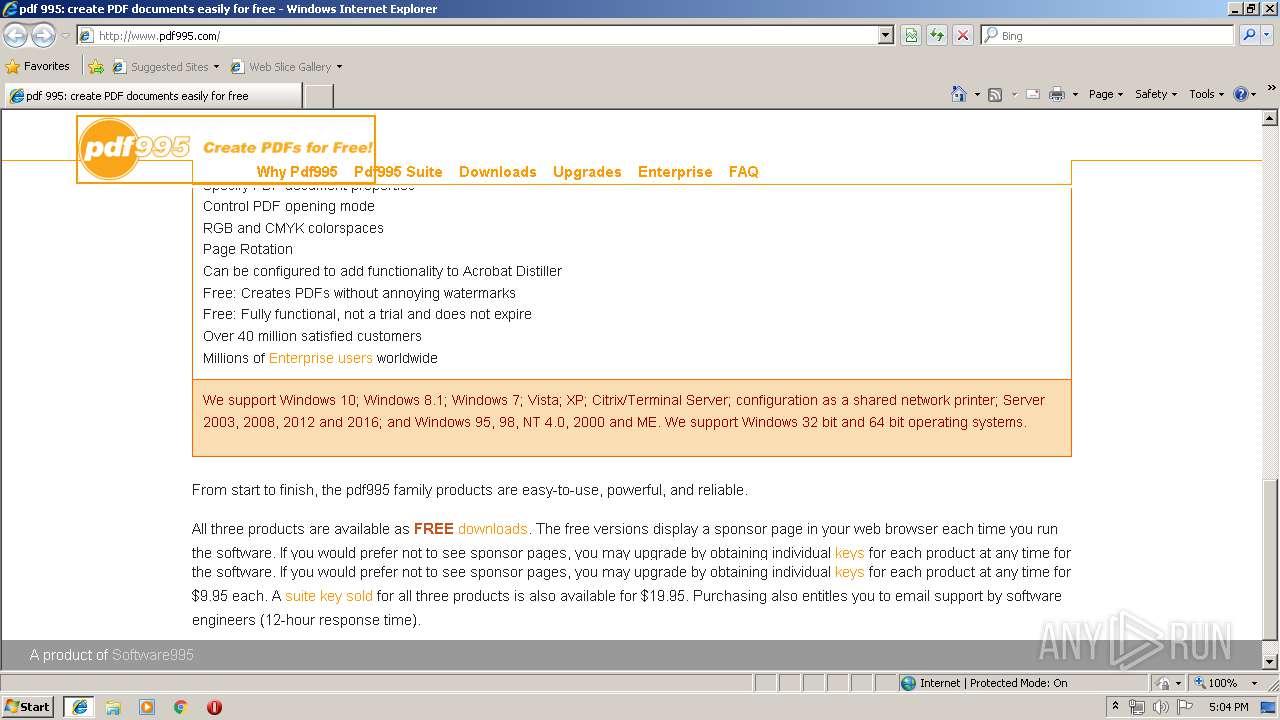Show hidden tray icons arrow
The width and height of the screenshot is (1280, 720).
1115,707
